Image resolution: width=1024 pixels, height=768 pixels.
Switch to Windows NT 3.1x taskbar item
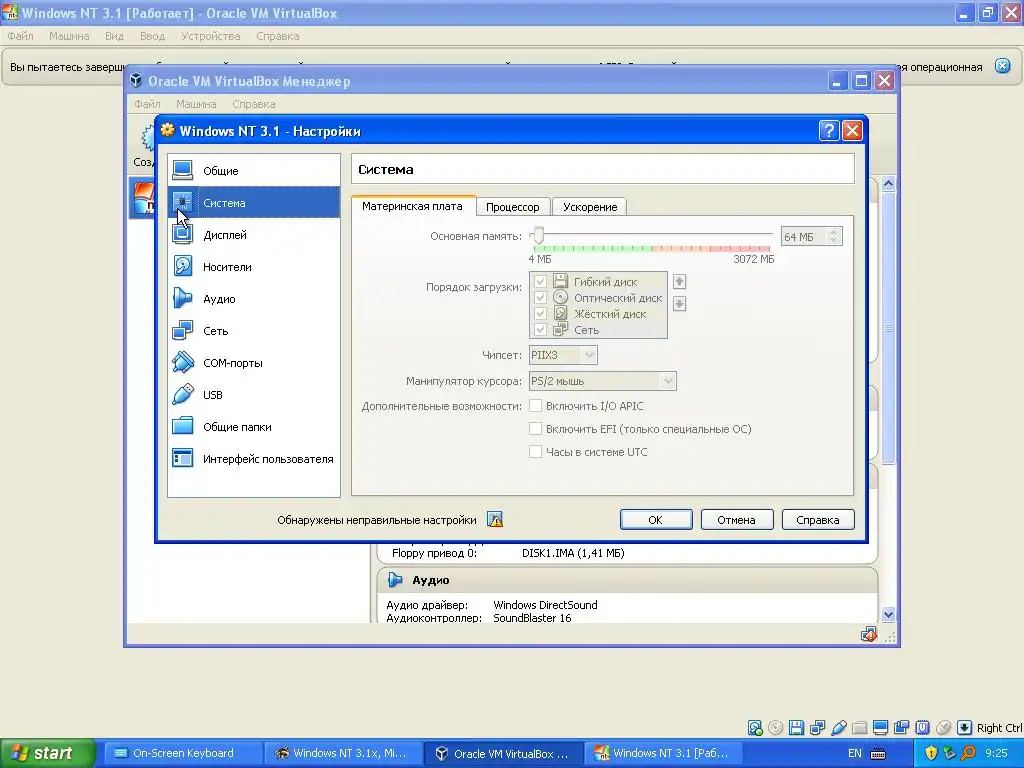pyautogui.click(x=343, y=754)
